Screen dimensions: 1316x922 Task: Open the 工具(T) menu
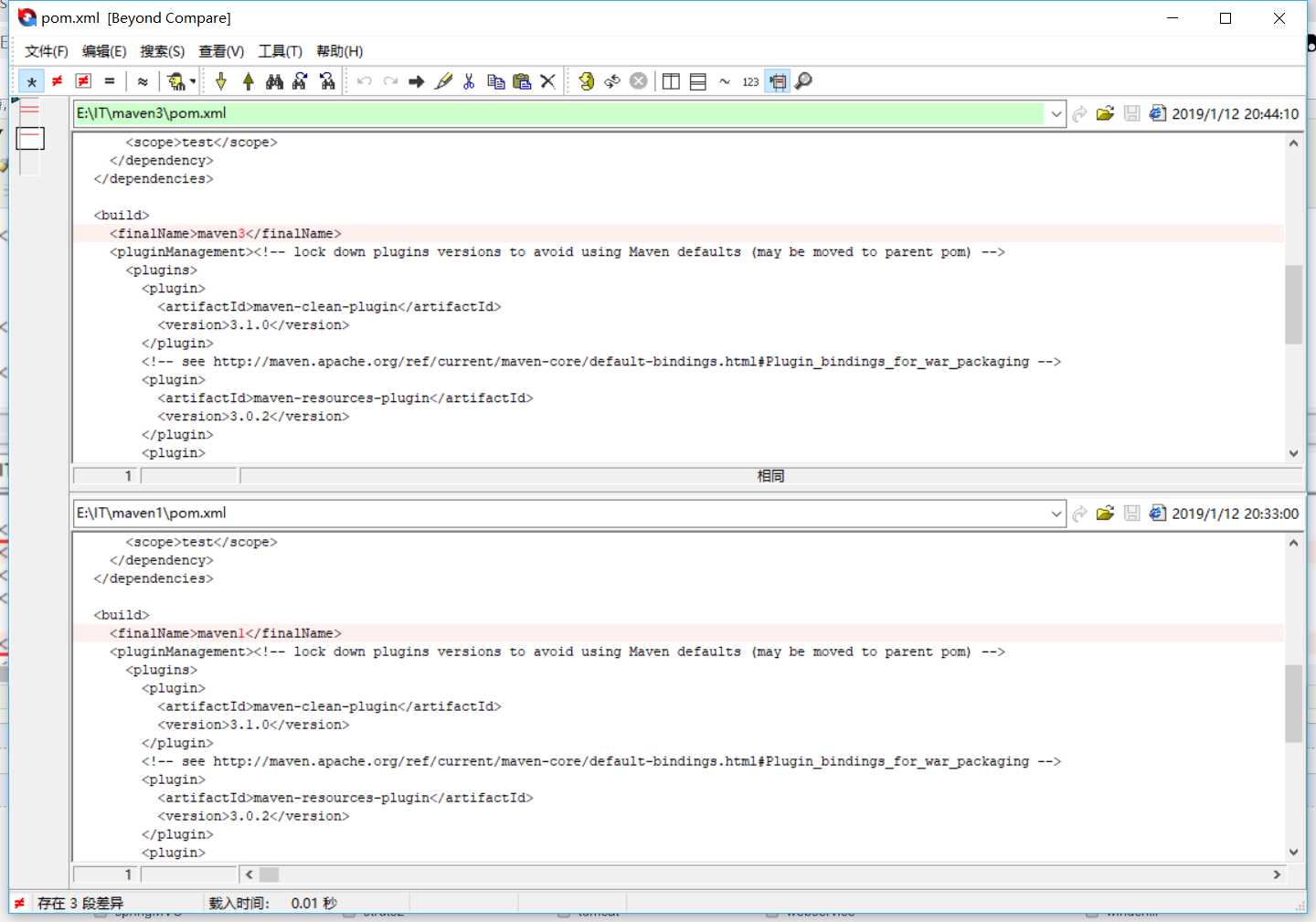[x=280, y=51]
